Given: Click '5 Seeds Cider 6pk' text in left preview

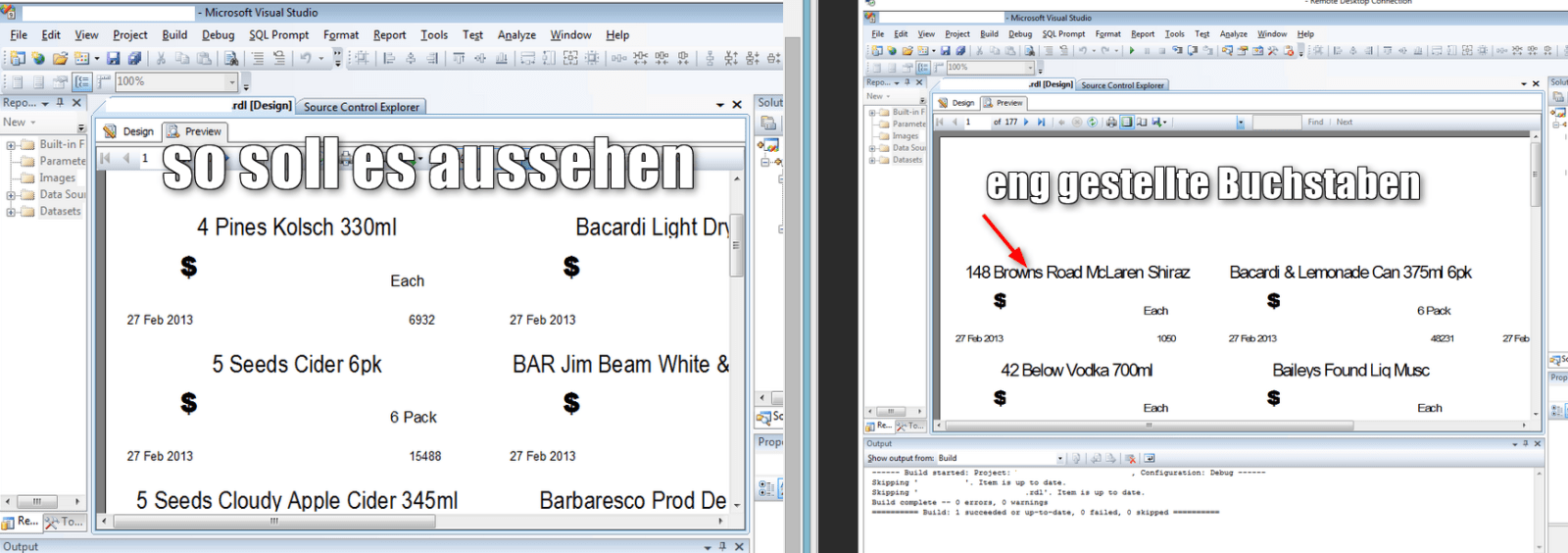Looking at the screenshot, I should pos(297,365).
